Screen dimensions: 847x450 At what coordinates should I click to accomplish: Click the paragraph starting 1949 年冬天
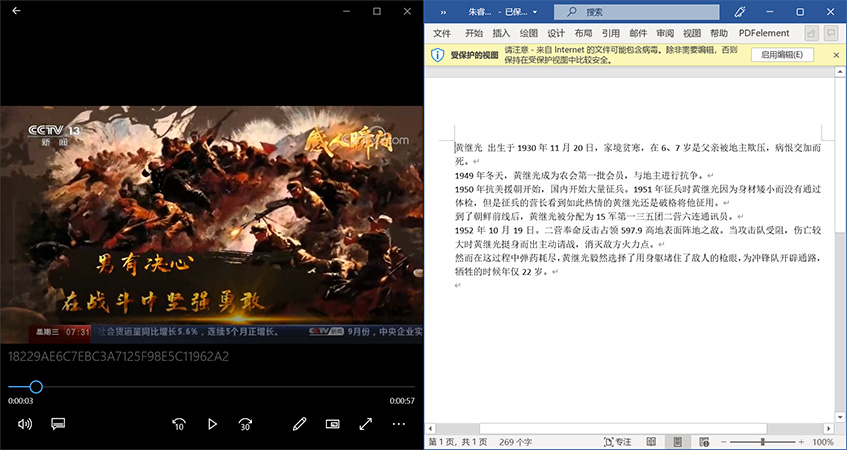[582, 176]
